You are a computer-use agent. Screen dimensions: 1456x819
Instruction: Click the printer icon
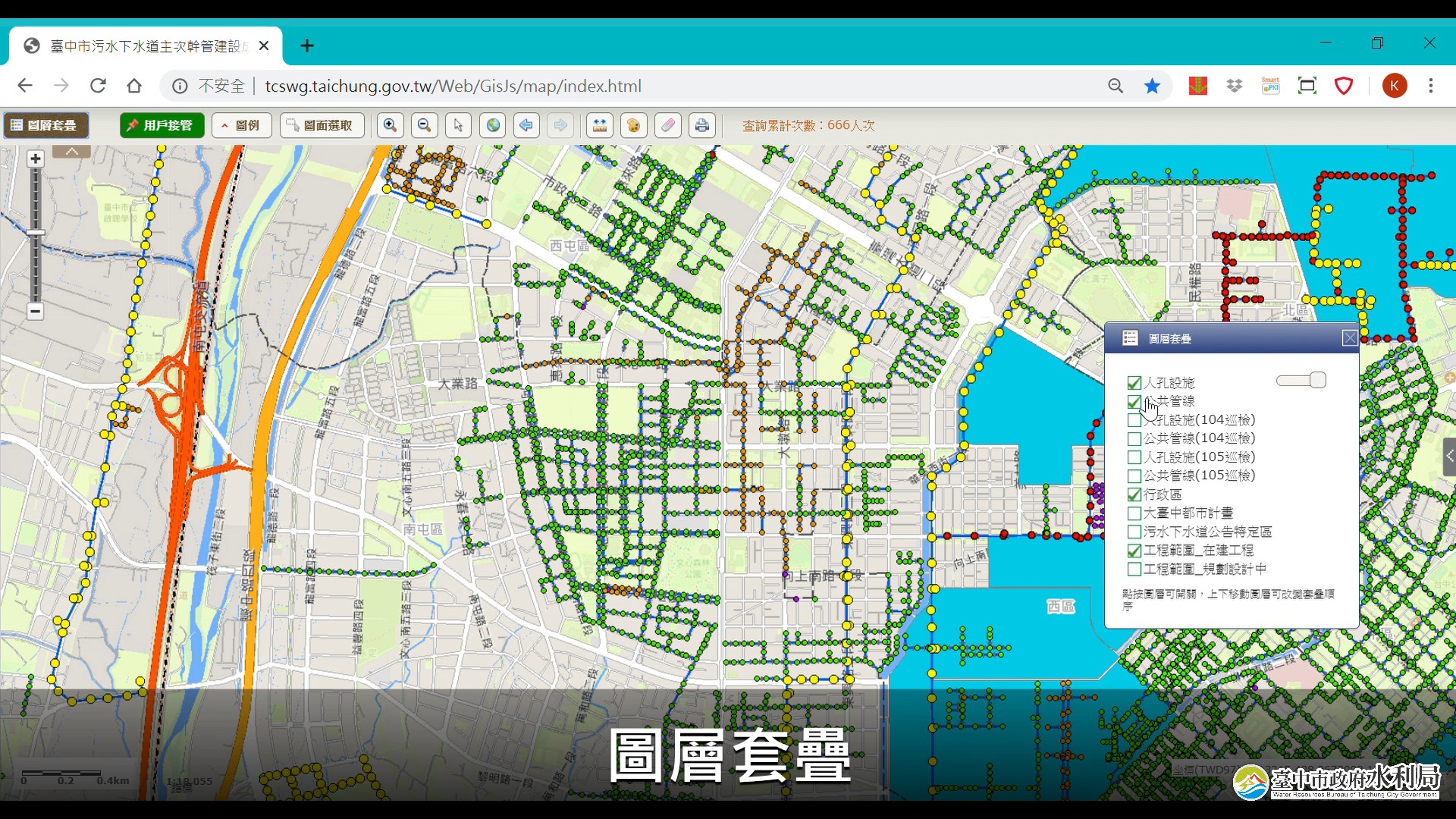(x=702, y=125)
